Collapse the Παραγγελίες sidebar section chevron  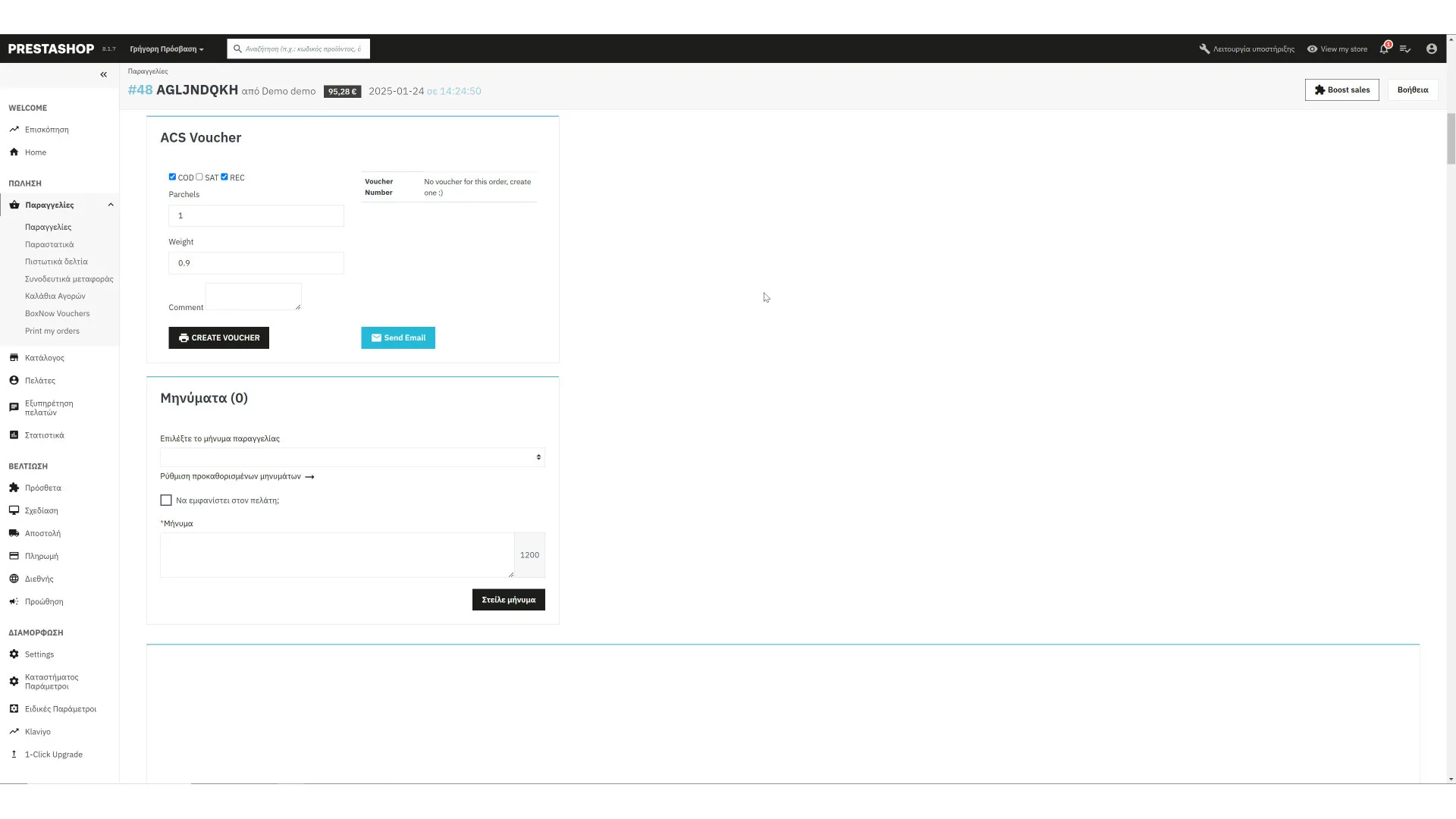[x=111, y=205]
